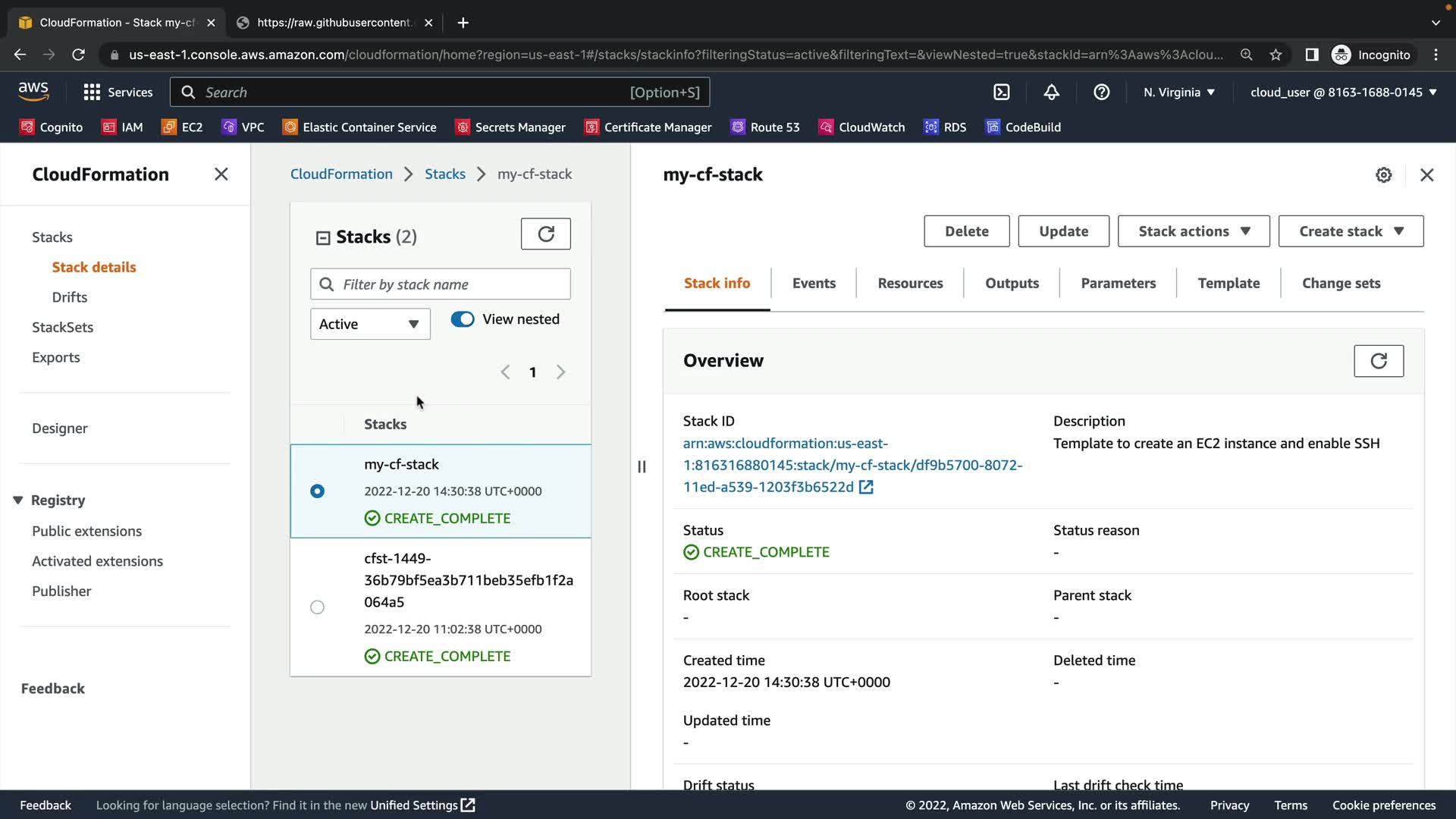The image size is (1456, 819).
Task: Select the cfst-1449 stack radio button
Action: pos(317,607)
